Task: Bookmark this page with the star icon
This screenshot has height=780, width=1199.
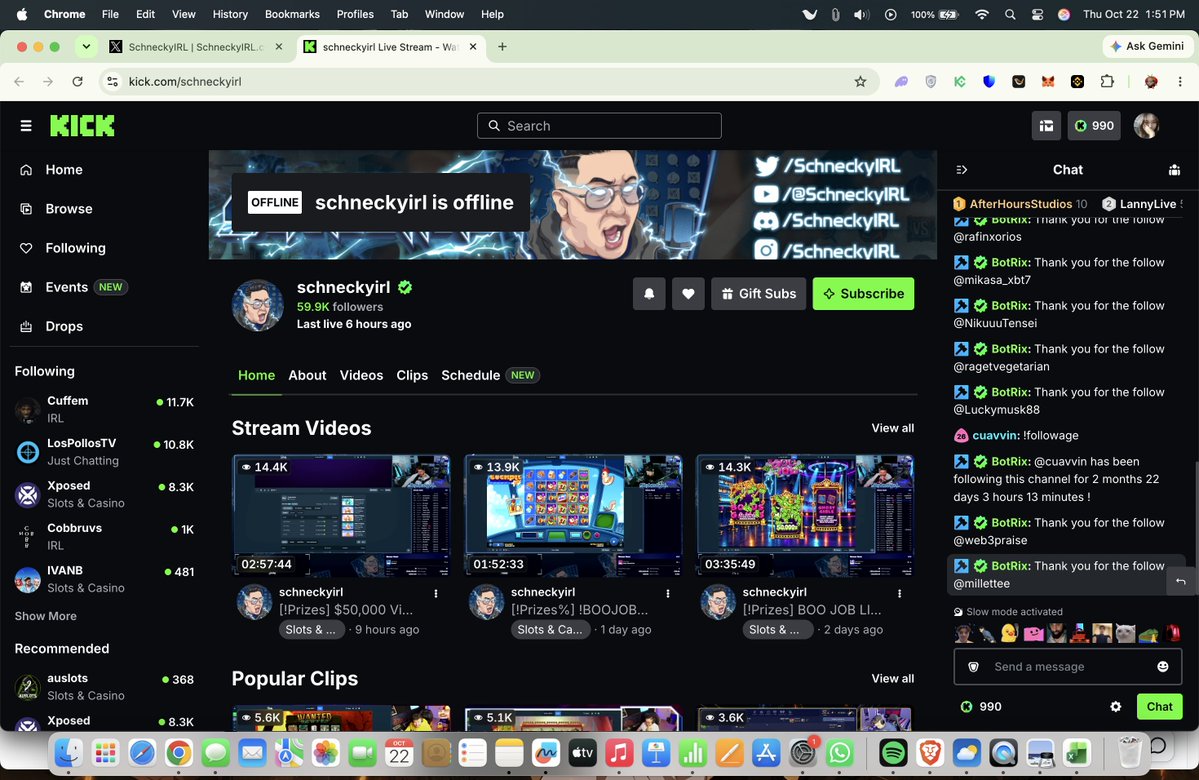Action: click(860, 82)
